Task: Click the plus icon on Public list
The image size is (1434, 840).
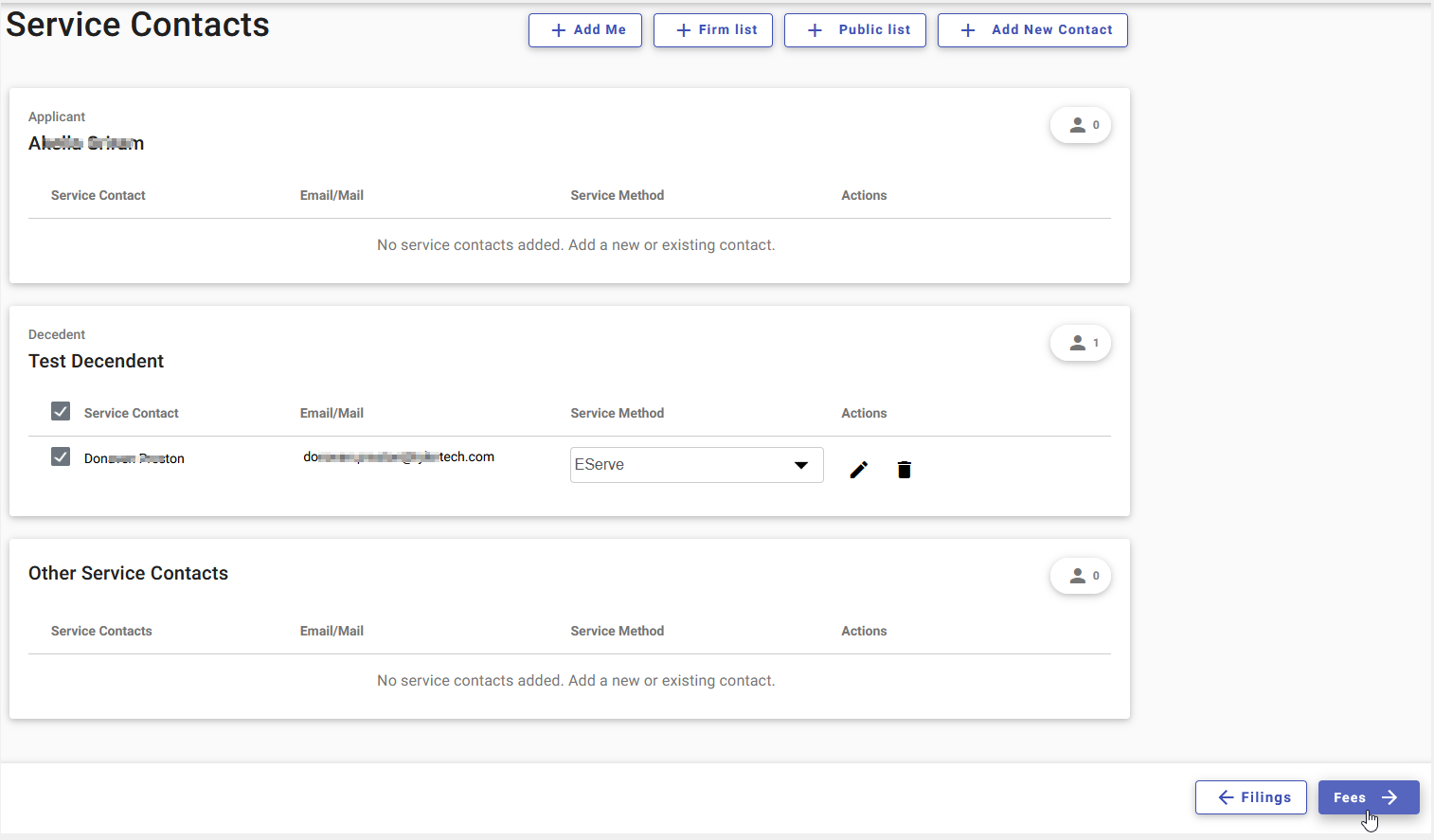Action: (815, 29)
